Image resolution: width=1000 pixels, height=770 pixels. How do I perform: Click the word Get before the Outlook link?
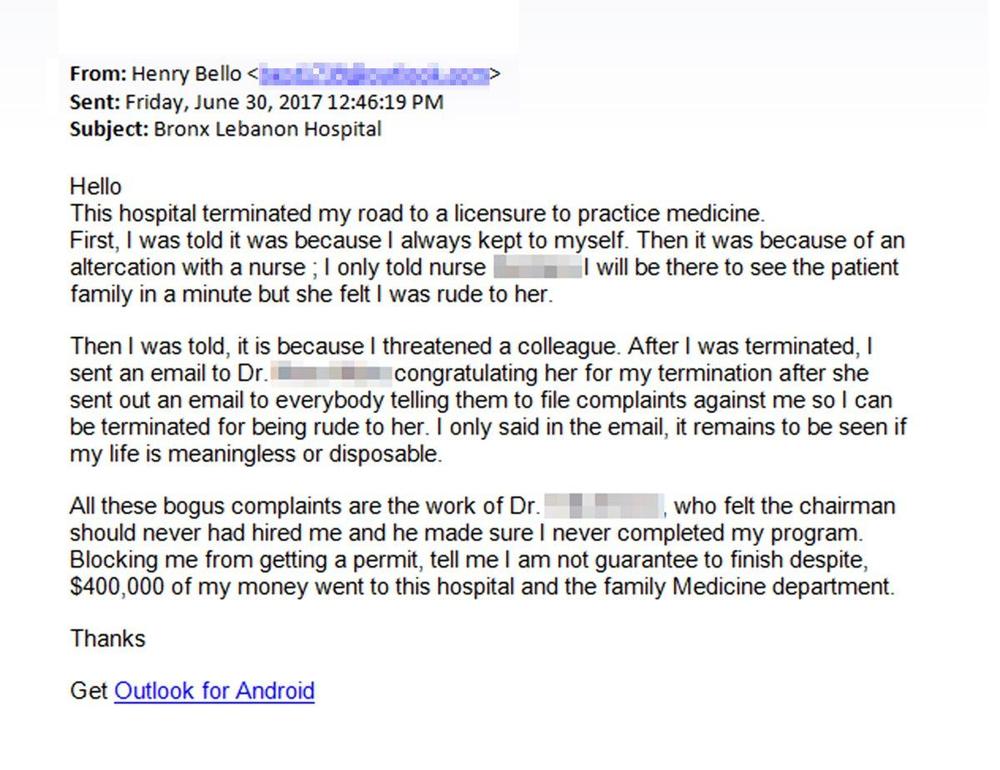(89, 691)
